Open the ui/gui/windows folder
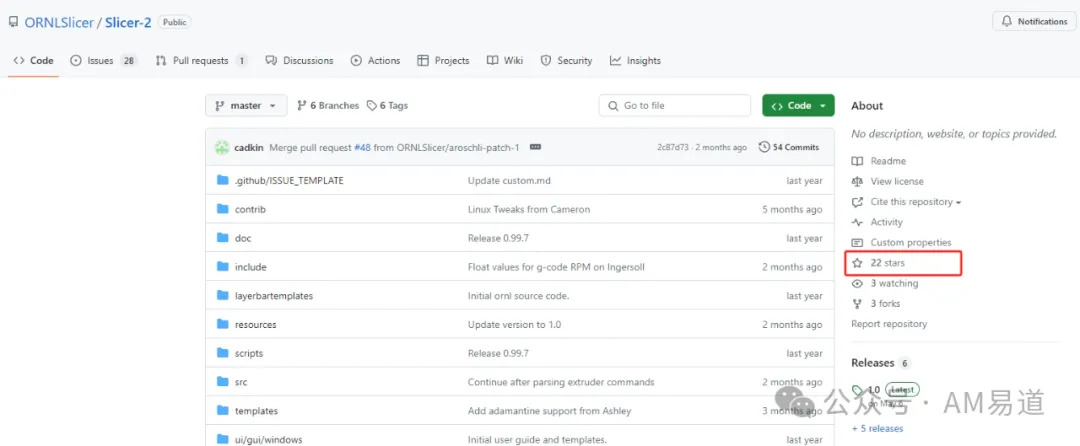 coord(269,440)
